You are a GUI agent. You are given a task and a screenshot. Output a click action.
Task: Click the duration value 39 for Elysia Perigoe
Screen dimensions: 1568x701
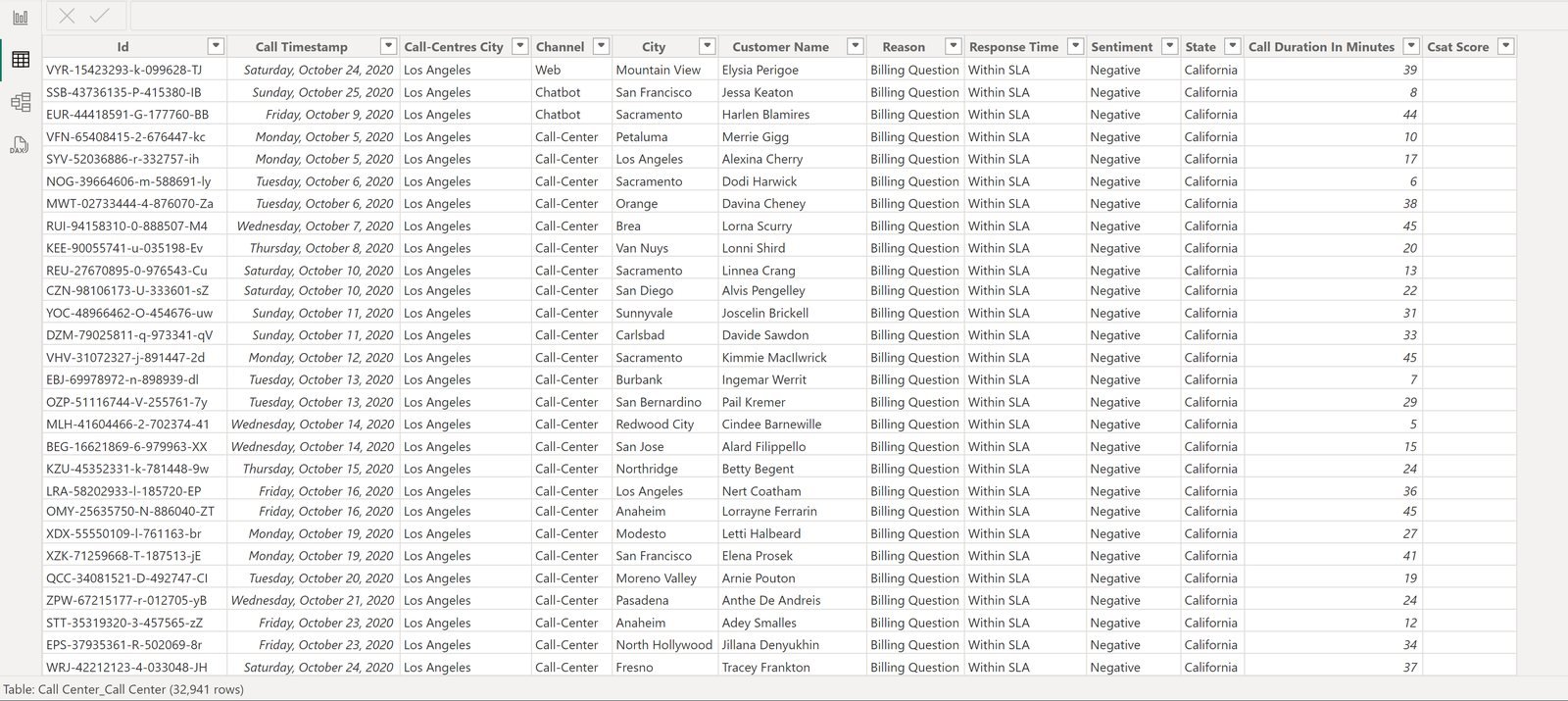tap(1409, 70)
